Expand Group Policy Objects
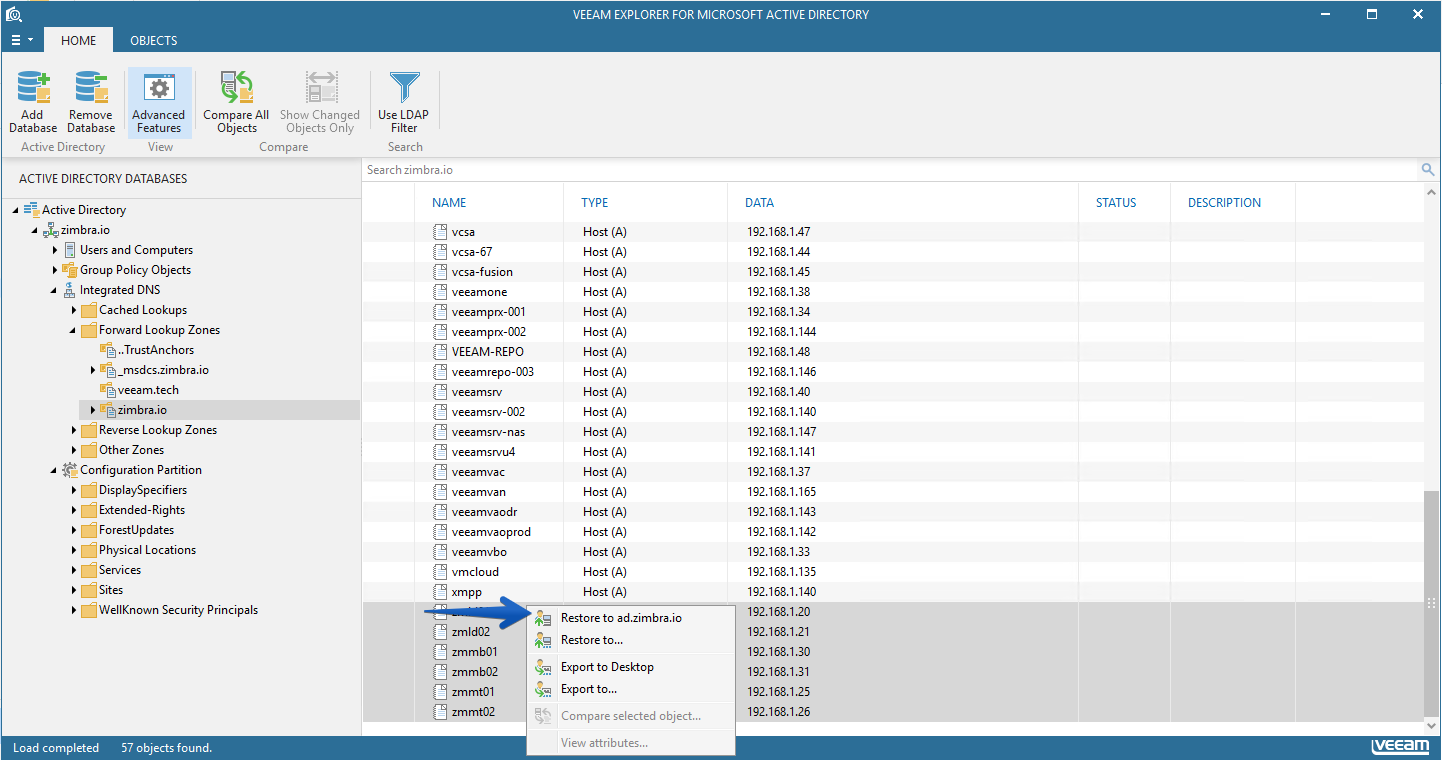1442x760 pixels. [55, 270]
